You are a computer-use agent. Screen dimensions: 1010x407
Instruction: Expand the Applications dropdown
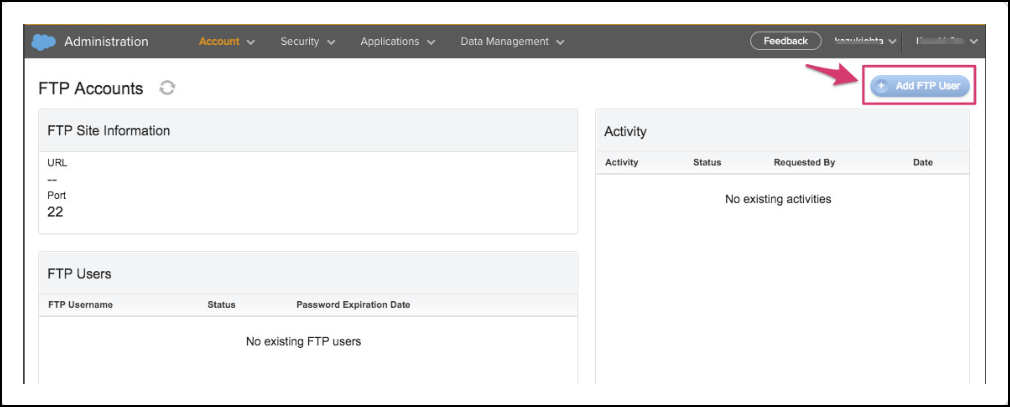pos(397,42)
